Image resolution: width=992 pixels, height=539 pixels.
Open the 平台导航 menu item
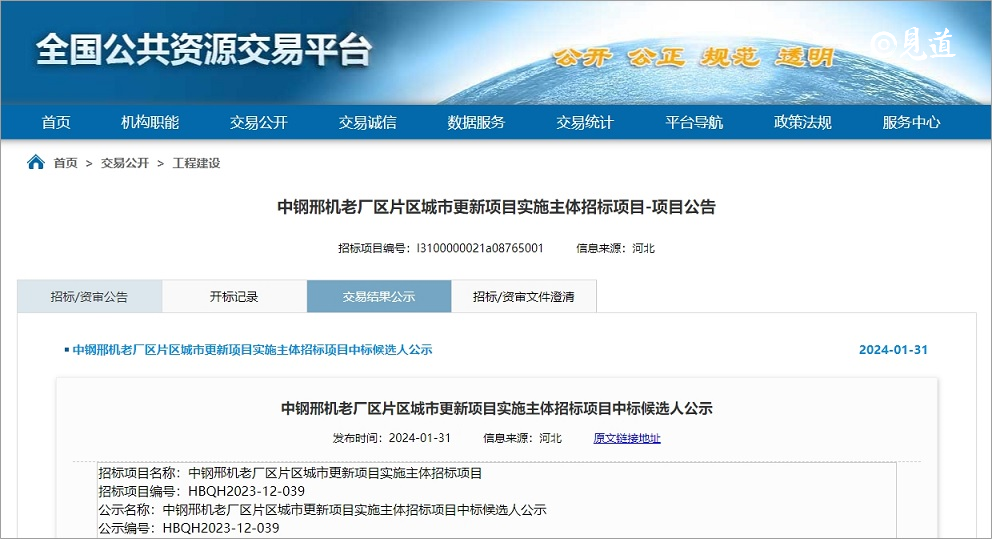pyautogui.click(x=694, y=122)
